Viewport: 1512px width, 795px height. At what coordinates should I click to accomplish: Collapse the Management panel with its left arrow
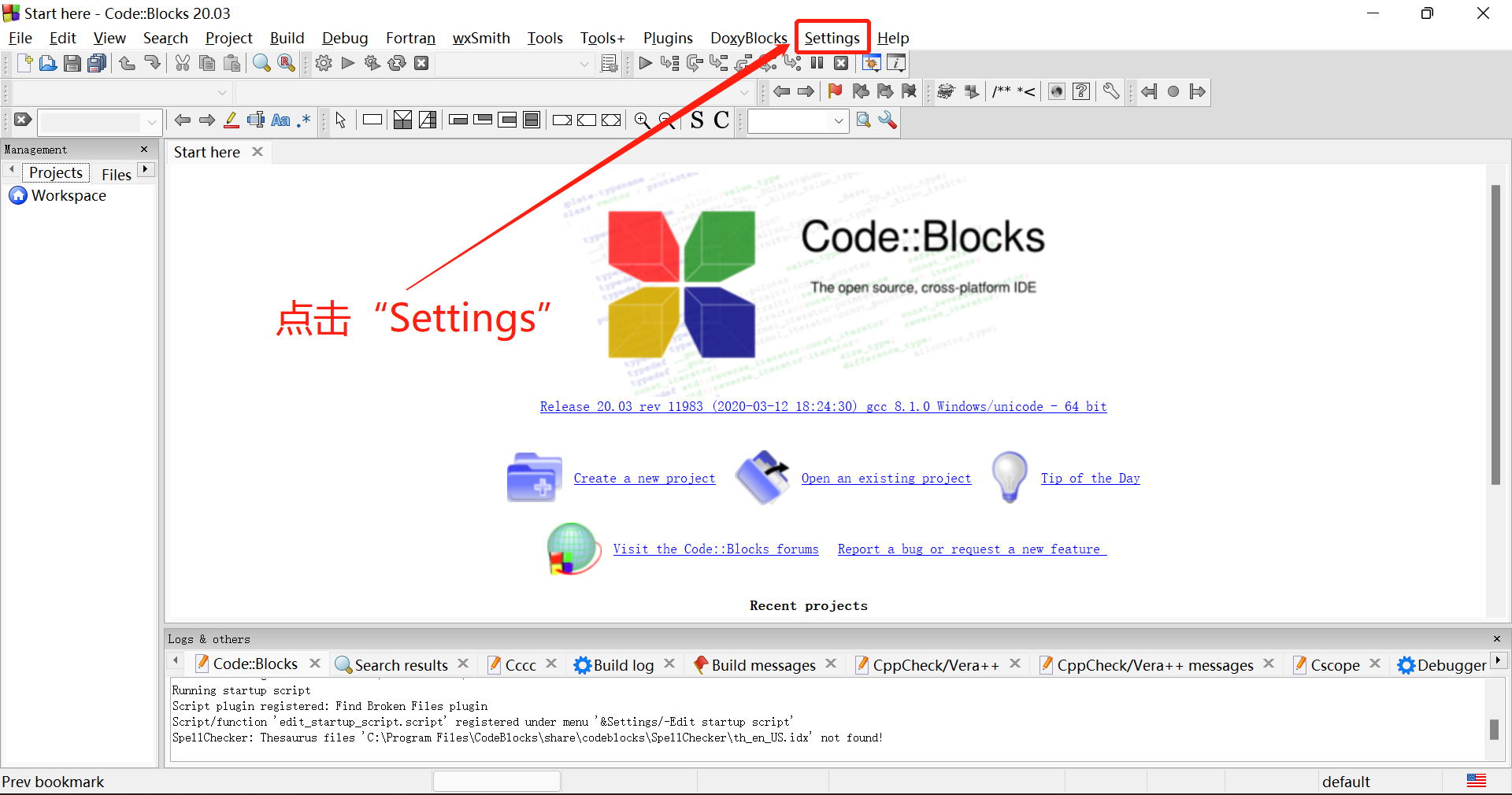(x=11, y=169)
